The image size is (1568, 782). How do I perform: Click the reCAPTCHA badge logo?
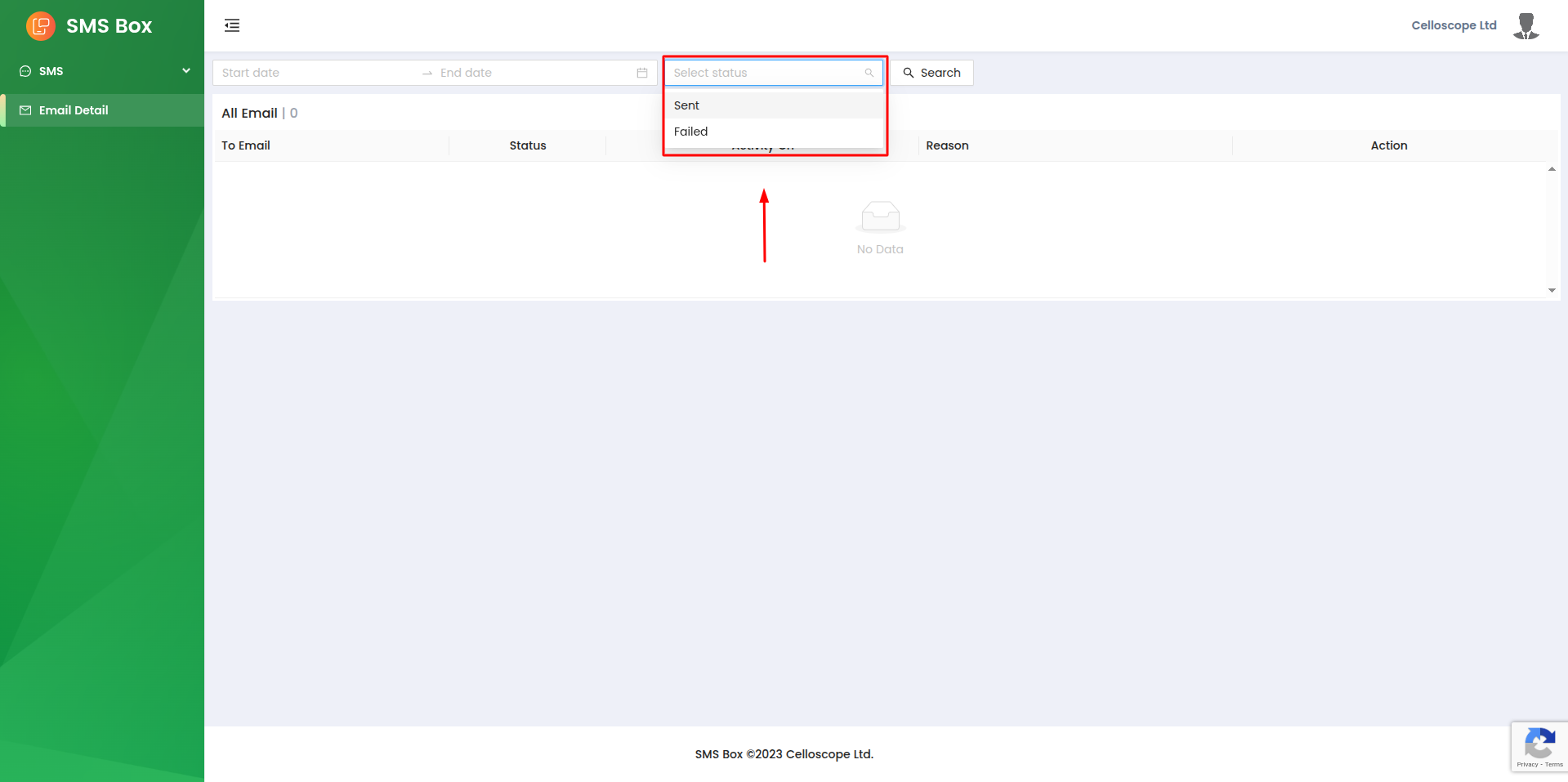pyautogui.click(x=1539, y=744)
